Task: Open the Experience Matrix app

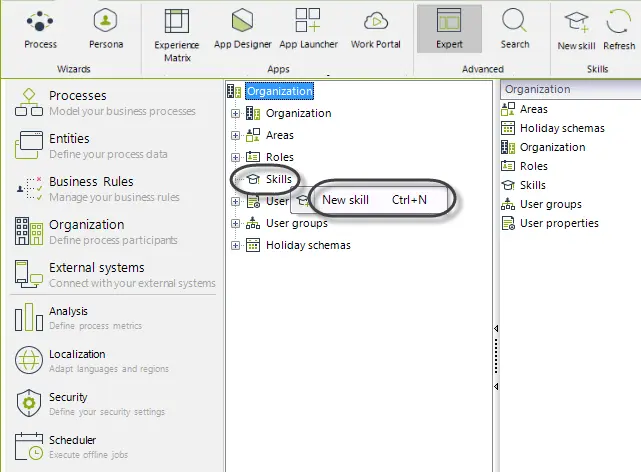Action: click(177, 35)
